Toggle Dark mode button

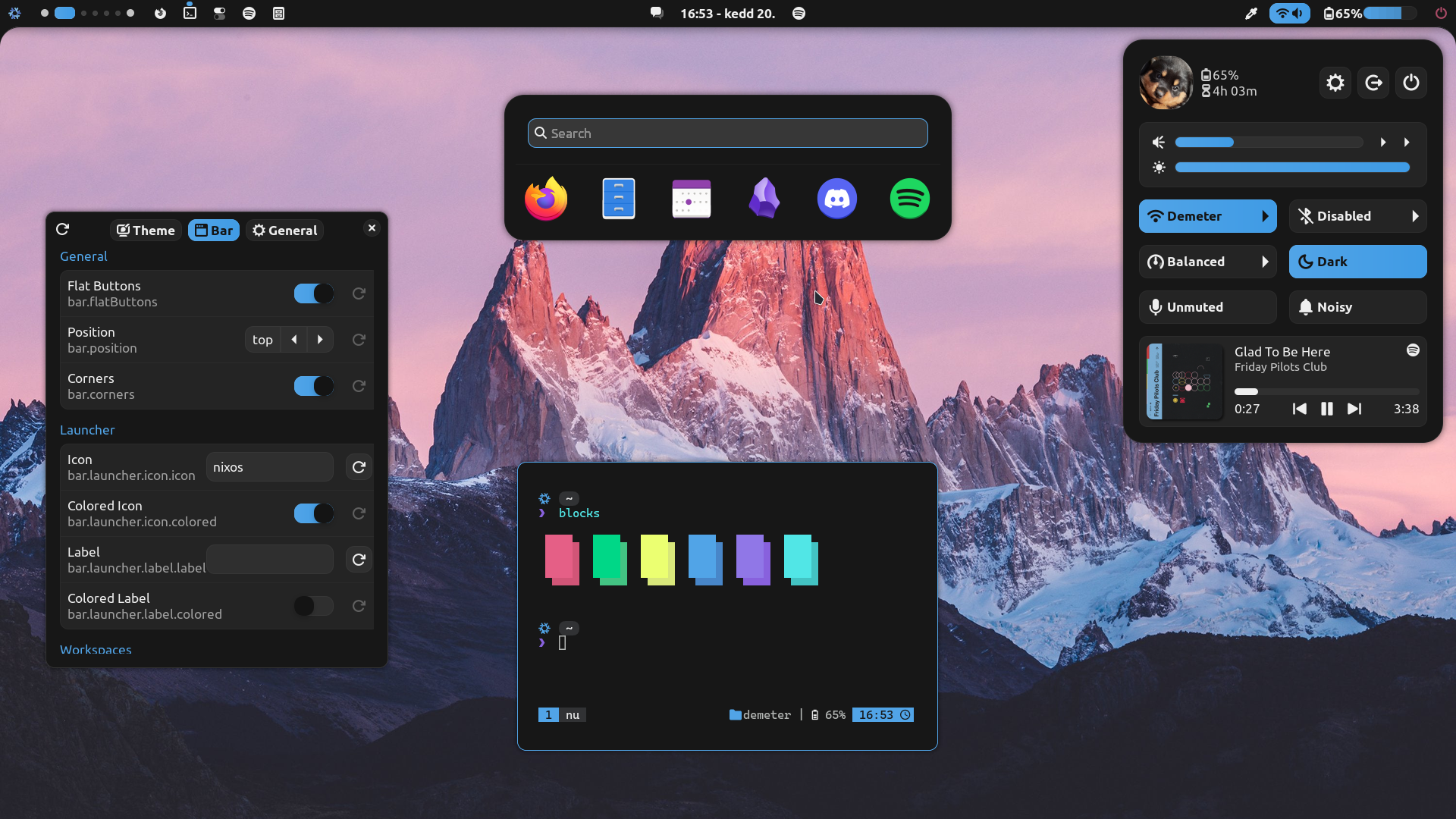click(x=1357, y=262)
